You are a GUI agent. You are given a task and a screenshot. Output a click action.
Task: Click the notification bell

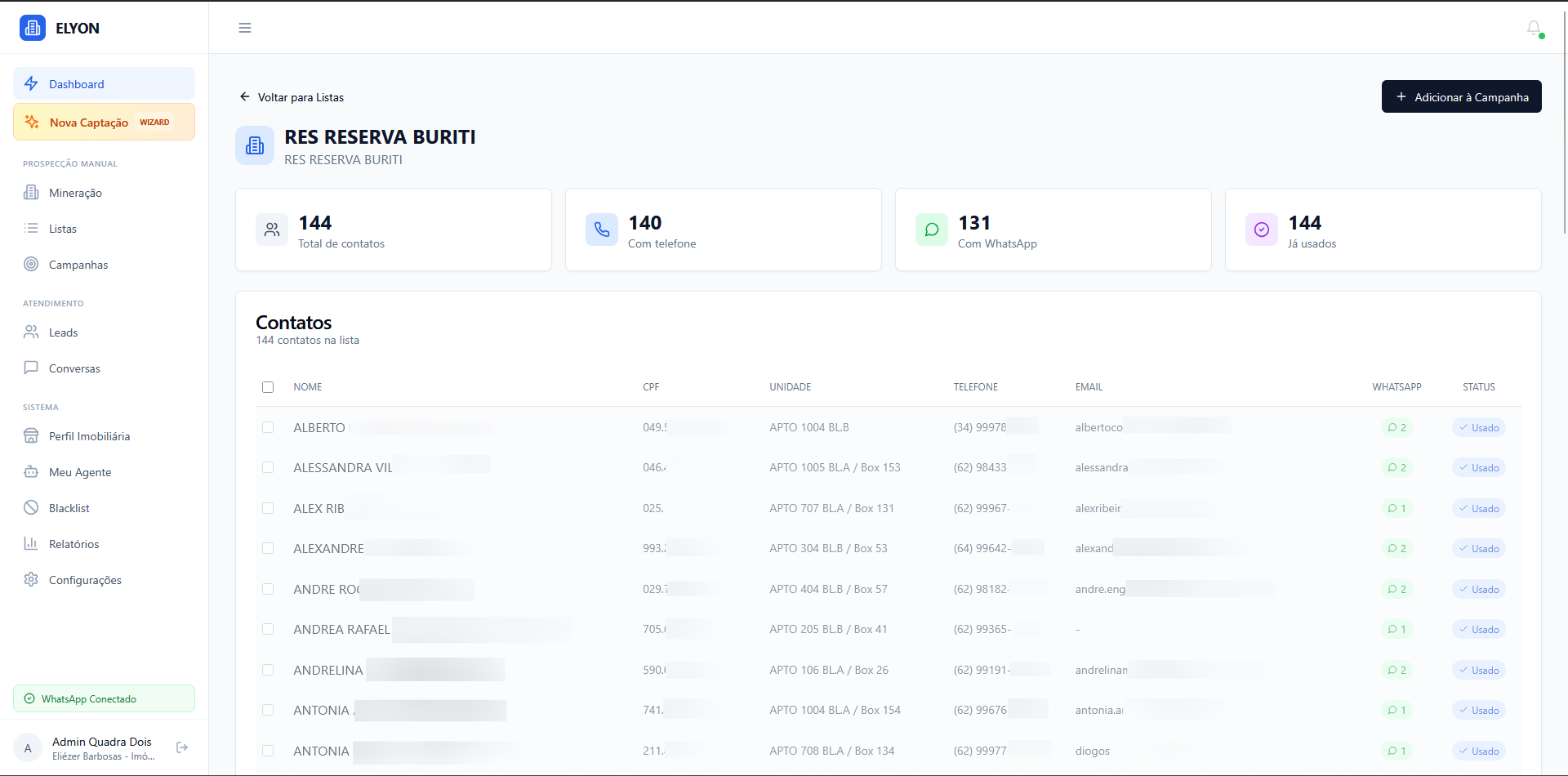click(x=1534, y=28)
